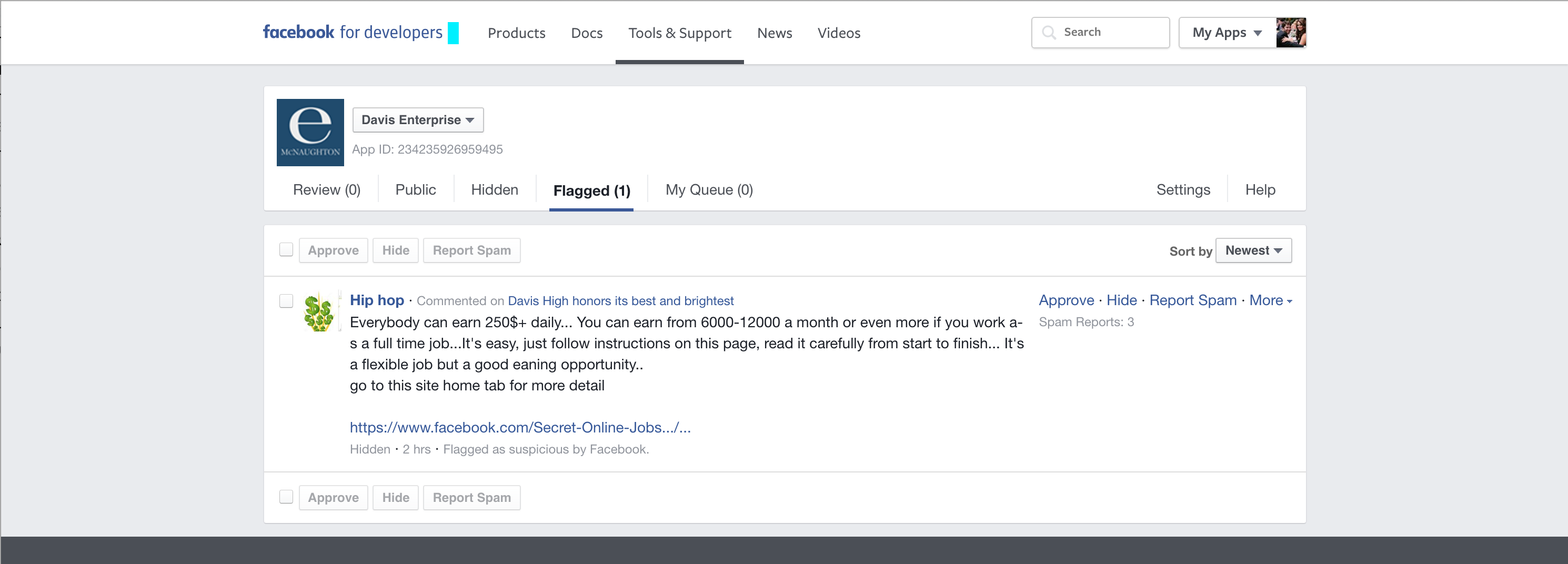The width and height of the screenshot is (1568, 564).
Task: Switch to the Hidden tab
Action: click(x=494, y=190)
